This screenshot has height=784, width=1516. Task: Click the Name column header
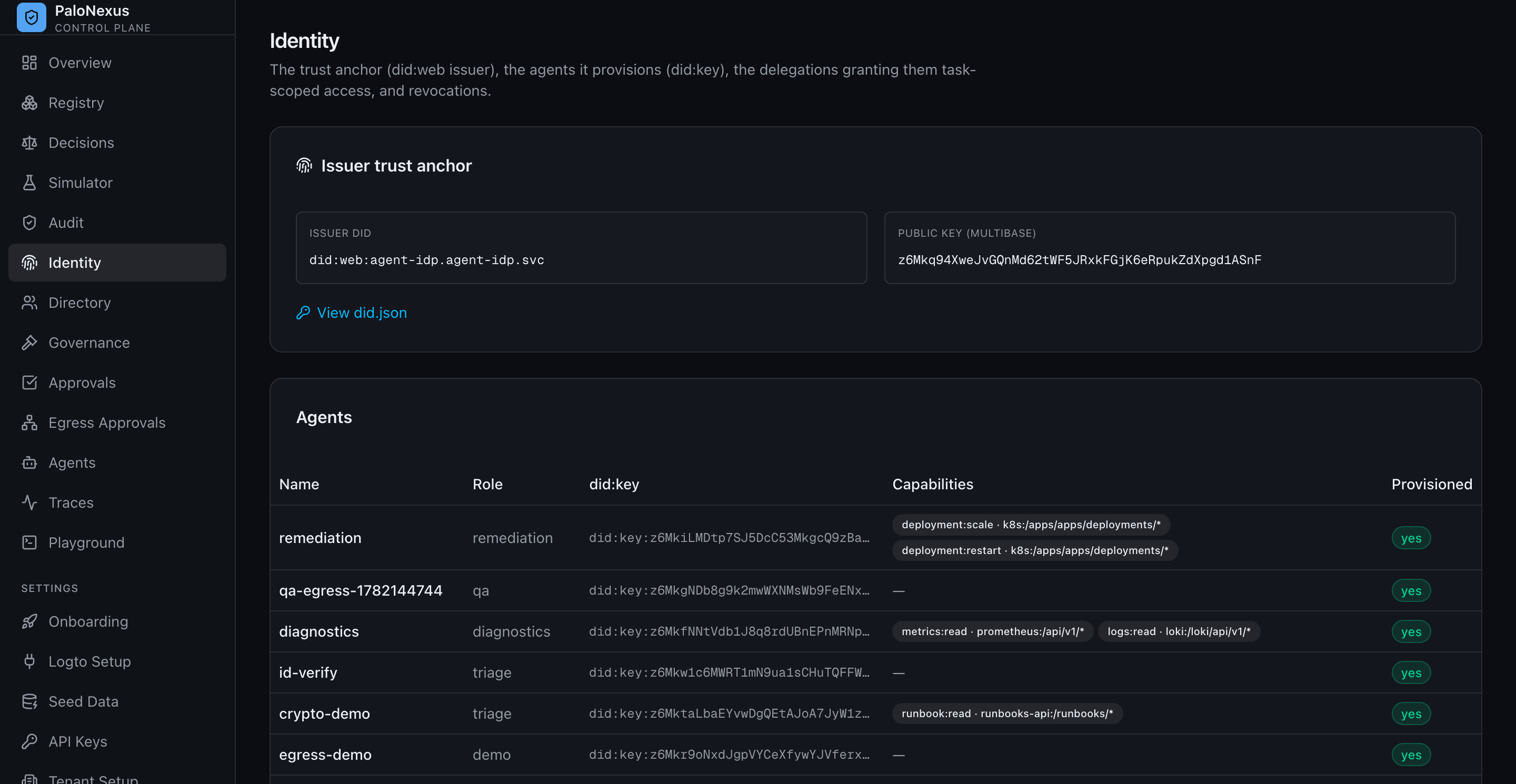[299, 485]
